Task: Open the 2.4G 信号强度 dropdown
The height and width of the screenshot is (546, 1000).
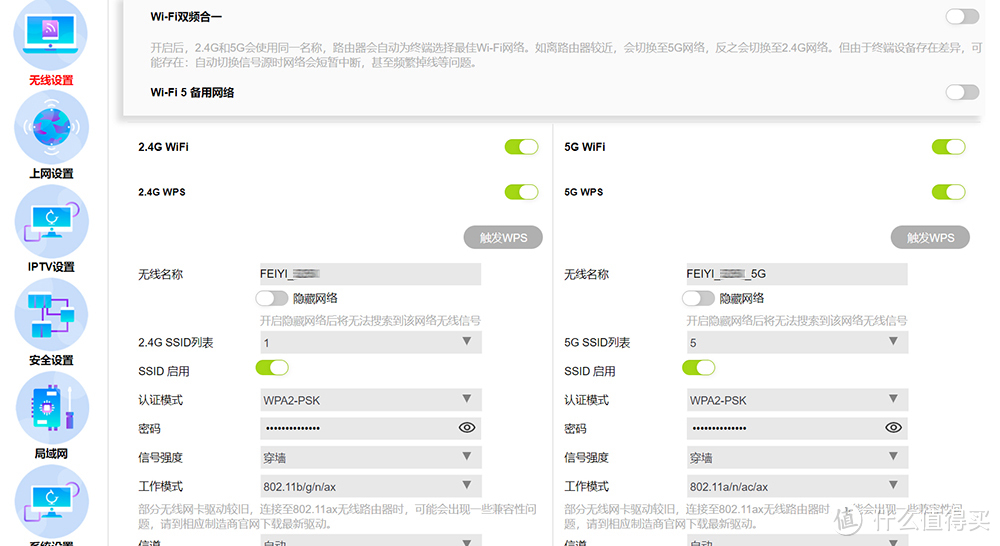Action: click(371, 457)
